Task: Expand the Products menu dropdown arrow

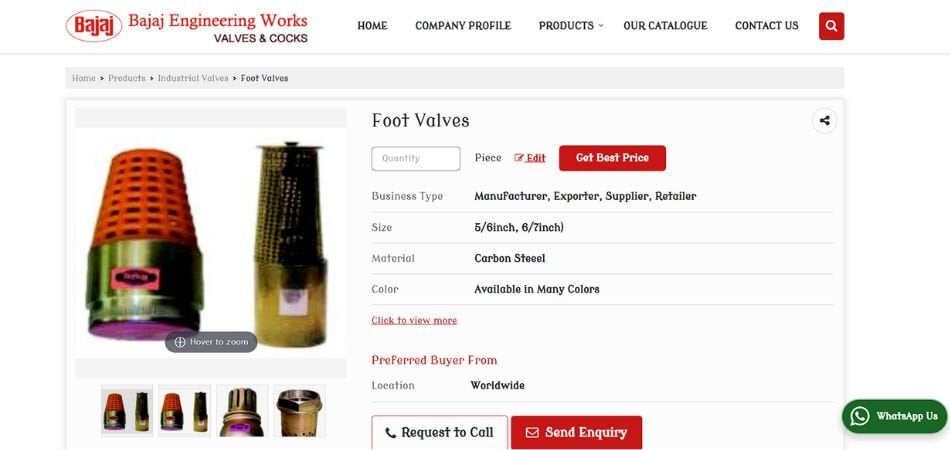Action: pyautogui.click(x=600, y=25)
